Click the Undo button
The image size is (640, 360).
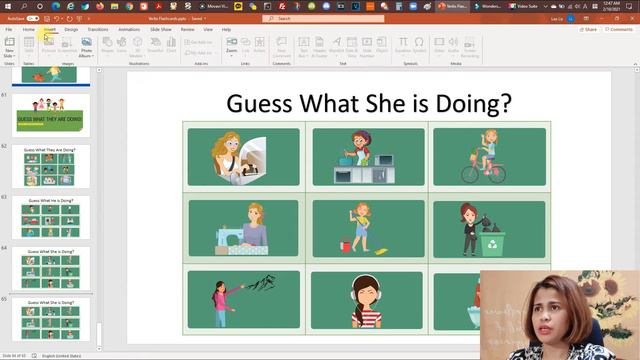coord(57,19)
